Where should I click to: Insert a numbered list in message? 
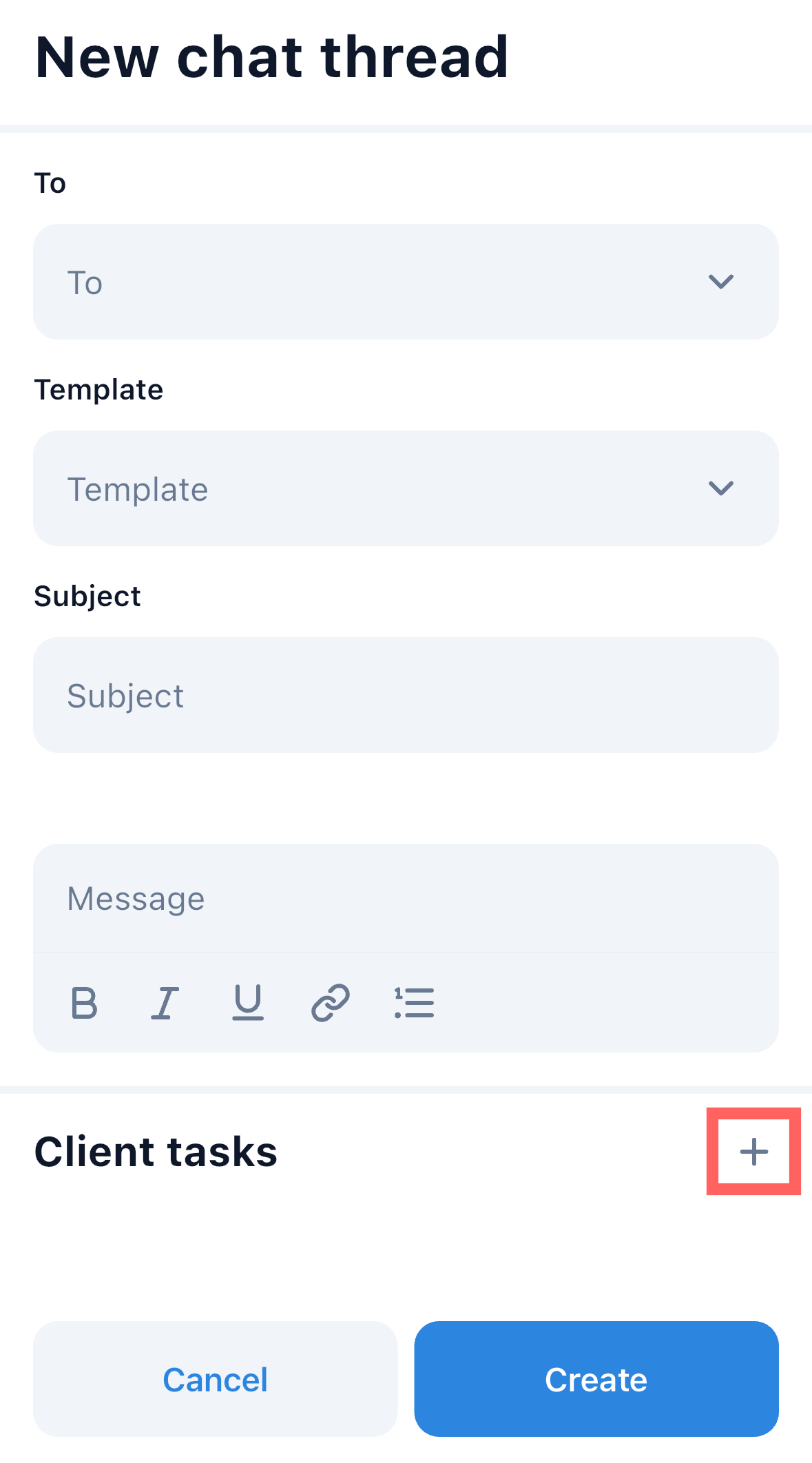414,1003
